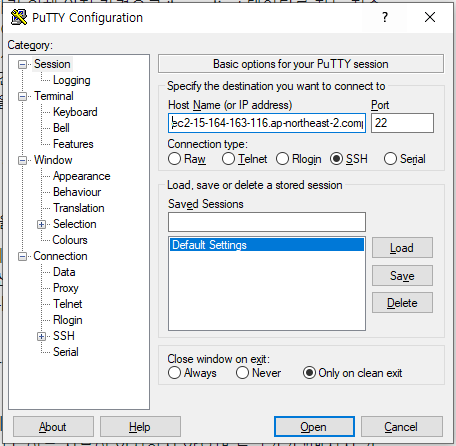Open Proxy settings
456x446 pixels.
point(66,288)
